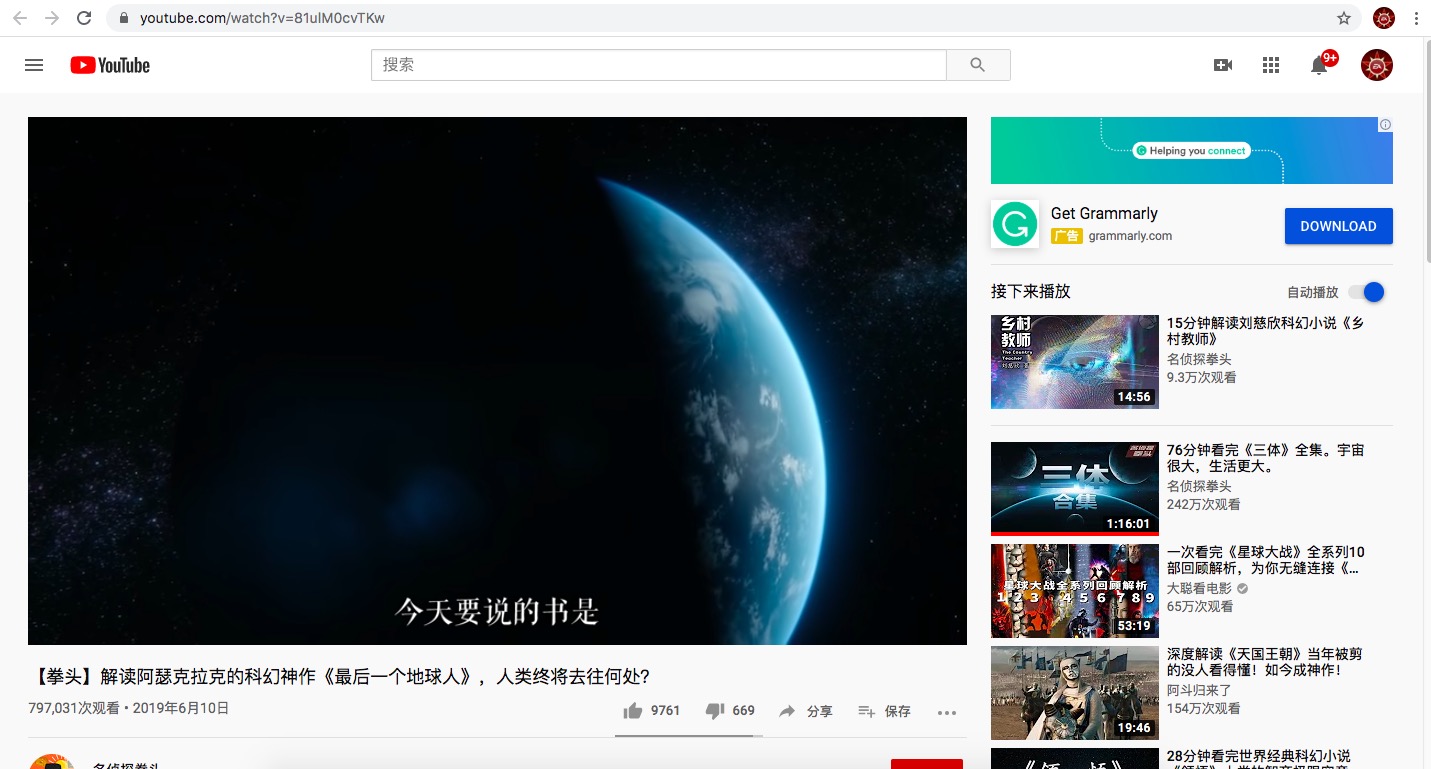
Task: Open the Chrome profile avatar in toolbar
Action: [1384, 18]
